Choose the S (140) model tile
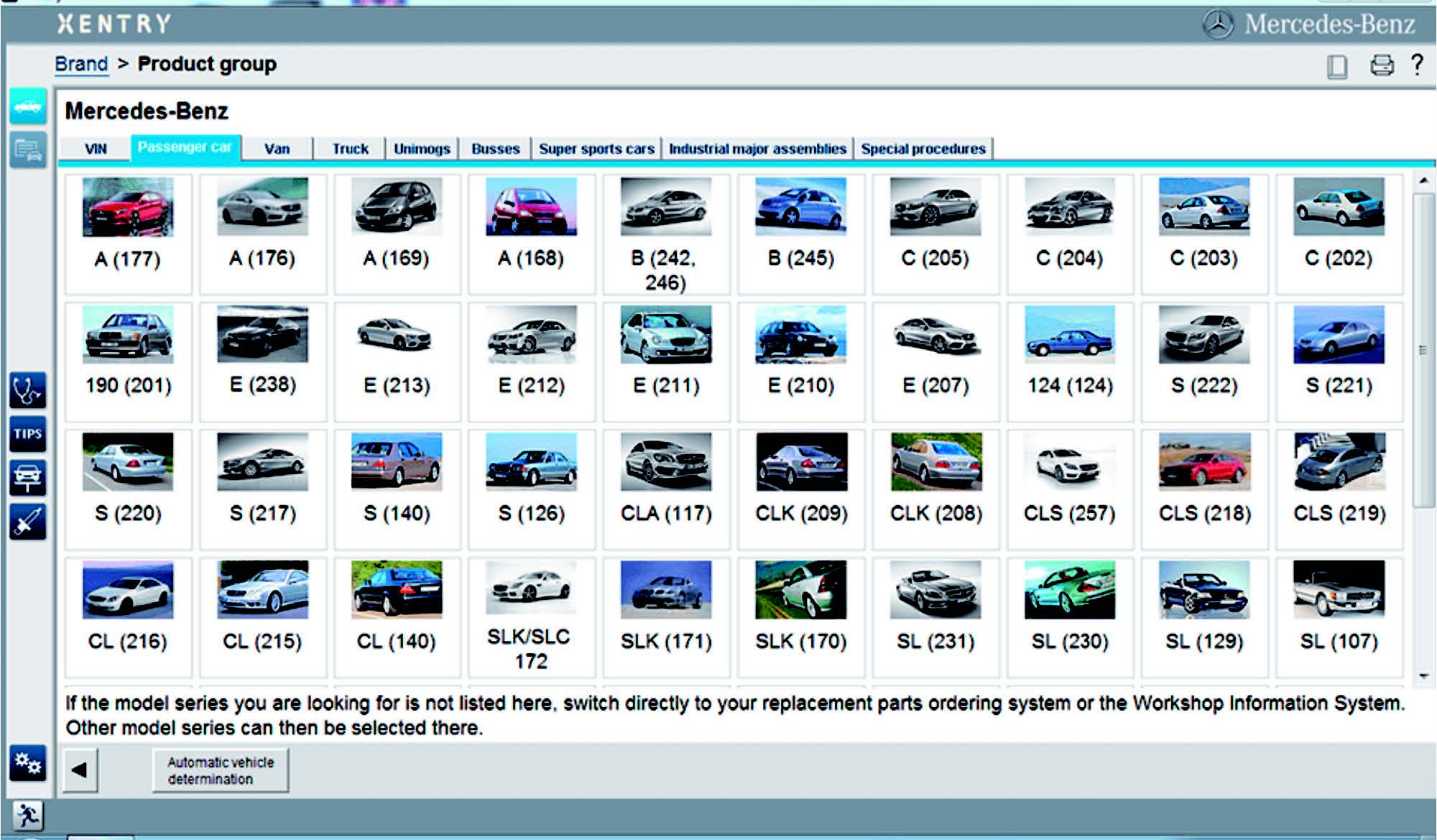1437x840 pixels. coord(397,490)
